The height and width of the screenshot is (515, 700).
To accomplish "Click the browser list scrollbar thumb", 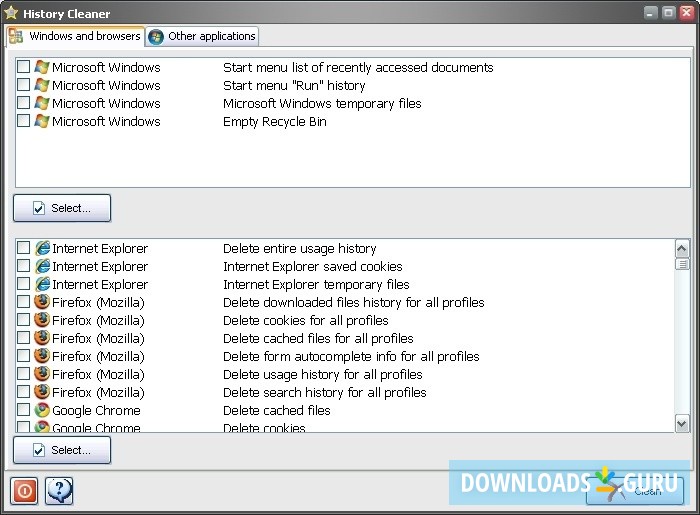I will click(x=682, y=264).
